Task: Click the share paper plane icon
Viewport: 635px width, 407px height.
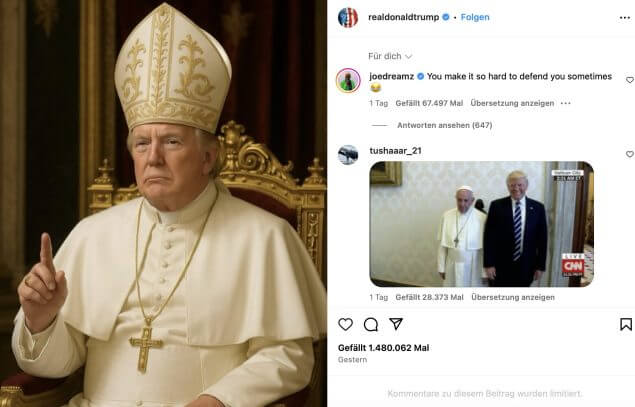Action: pyautogui.click(x=396, y=324)
